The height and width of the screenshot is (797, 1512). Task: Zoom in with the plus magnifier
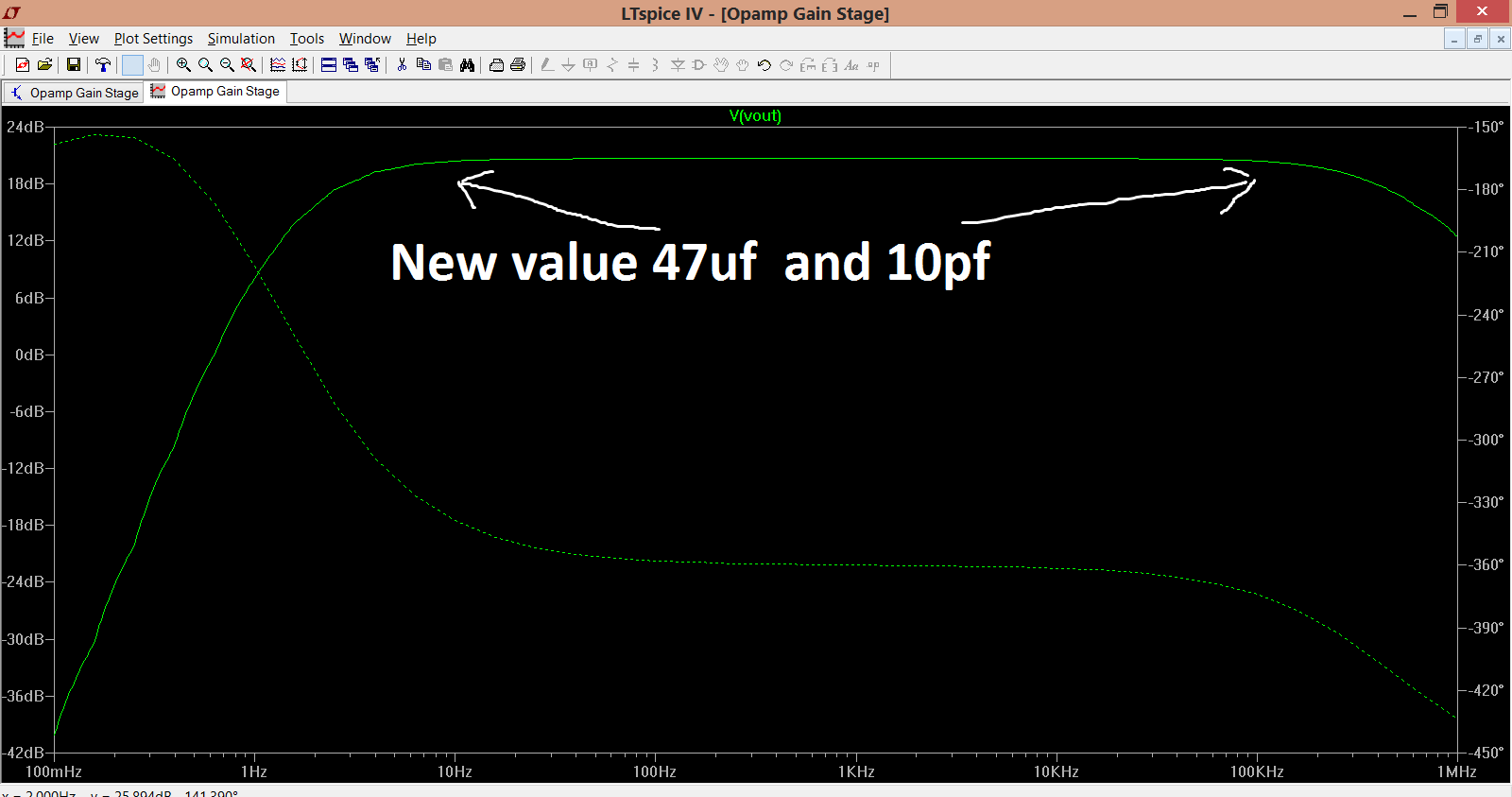pyautogui.click(x=183, y=64)
